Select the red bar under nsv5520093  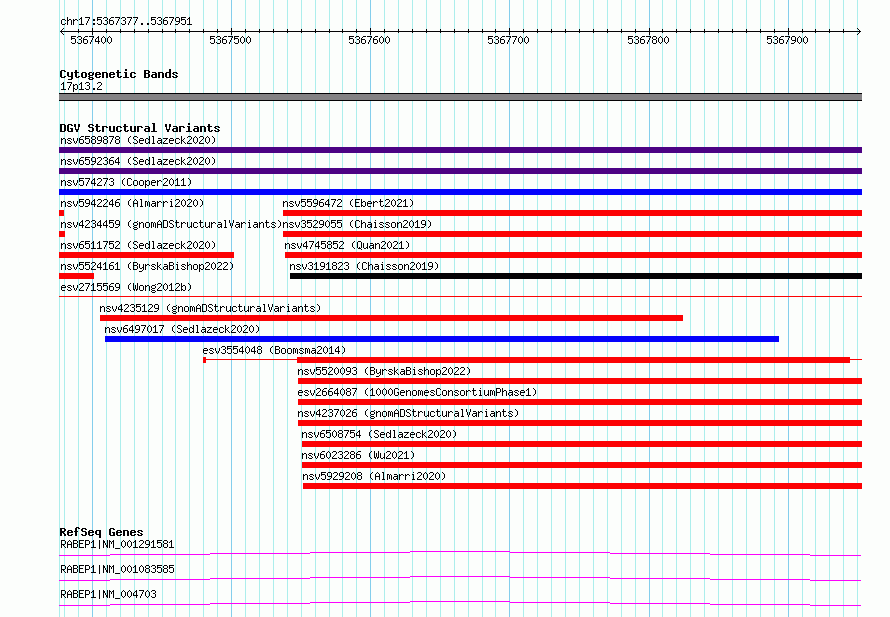[580, 381]
